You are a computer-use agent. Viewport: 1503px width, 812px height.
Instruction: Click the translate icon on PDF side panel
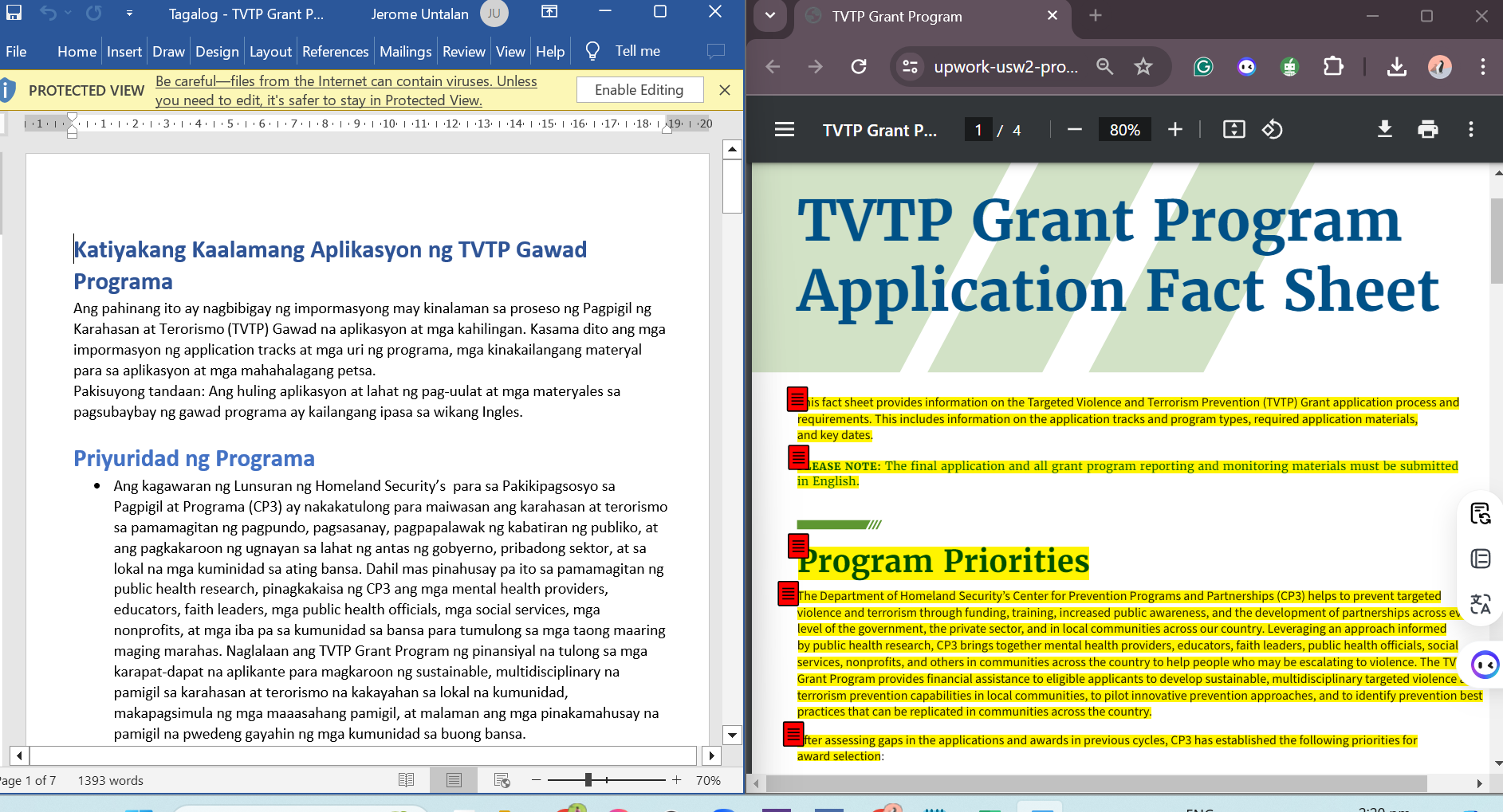point(1481,604)
